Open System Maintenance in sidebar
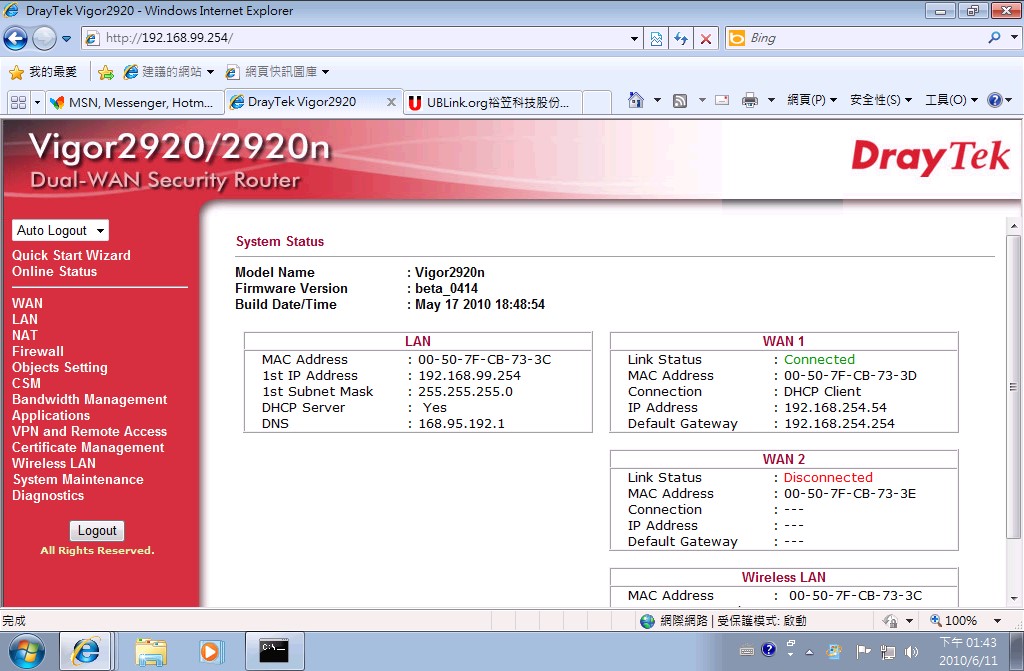Image resolution: width=1024 pixels, height=671 pixels. coord(78,480)
